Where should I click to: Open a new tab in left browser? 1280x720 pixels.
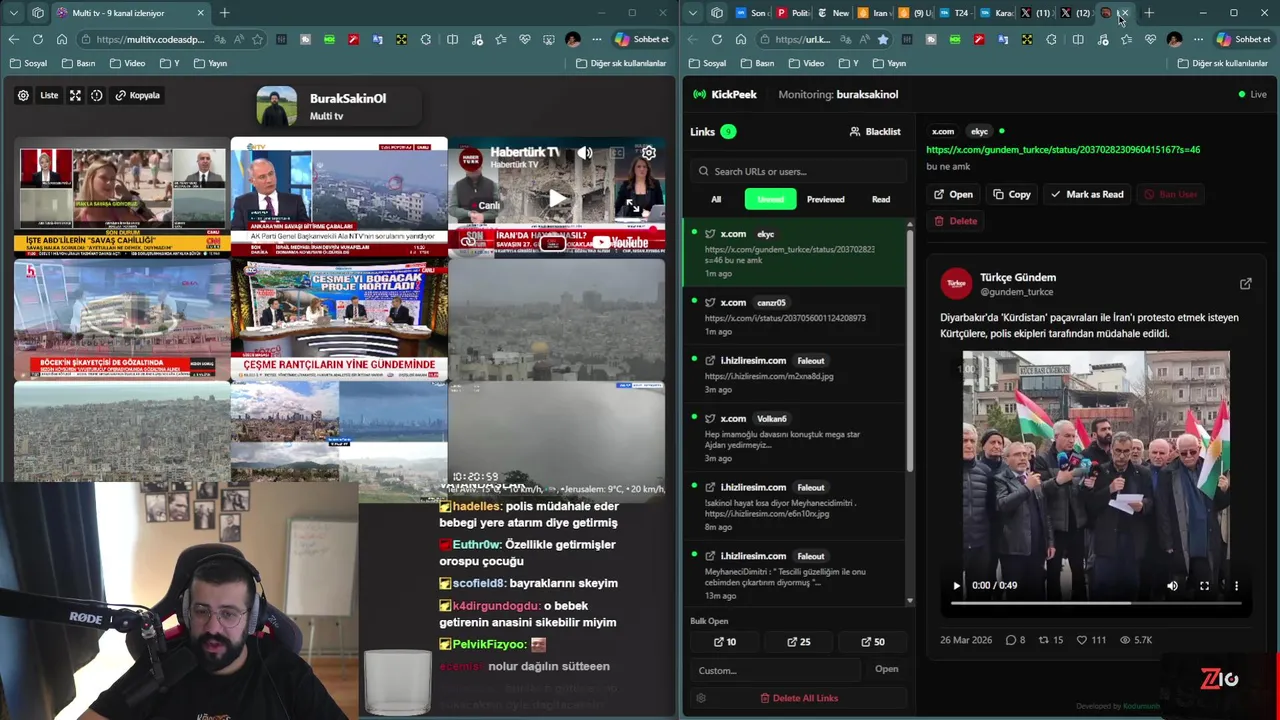click(224, 13)
